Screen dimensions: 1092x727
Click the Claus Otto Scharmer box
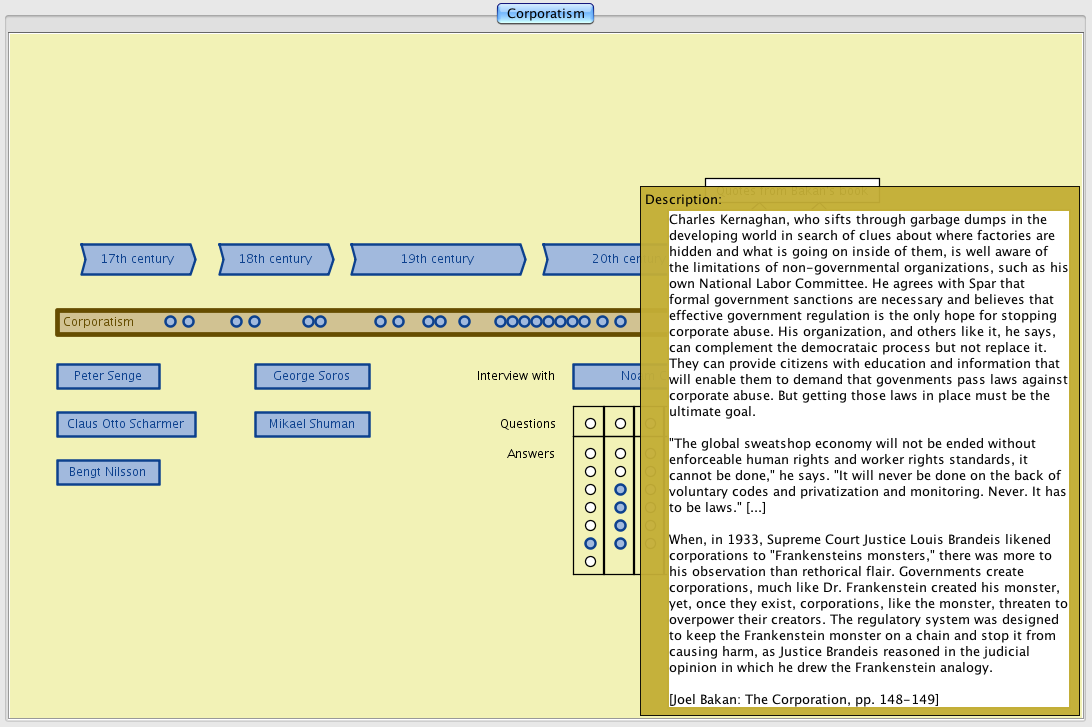pyautogui.click(x=126, y=424)
